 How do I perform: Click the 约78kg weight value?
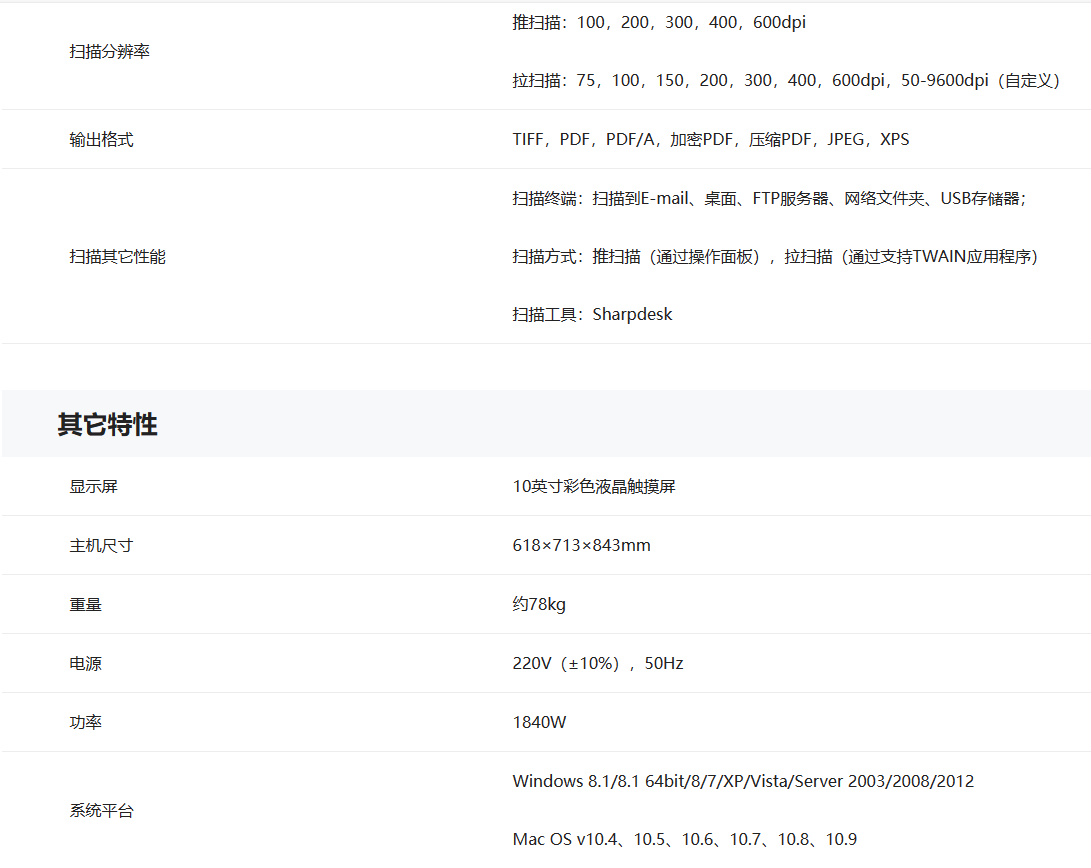coord(539,605)
